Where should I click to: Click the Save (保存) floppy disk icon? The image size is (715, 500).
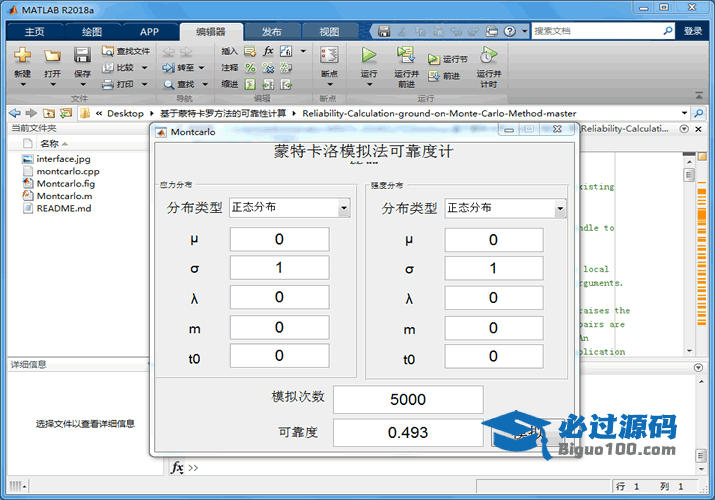(82, 55)
